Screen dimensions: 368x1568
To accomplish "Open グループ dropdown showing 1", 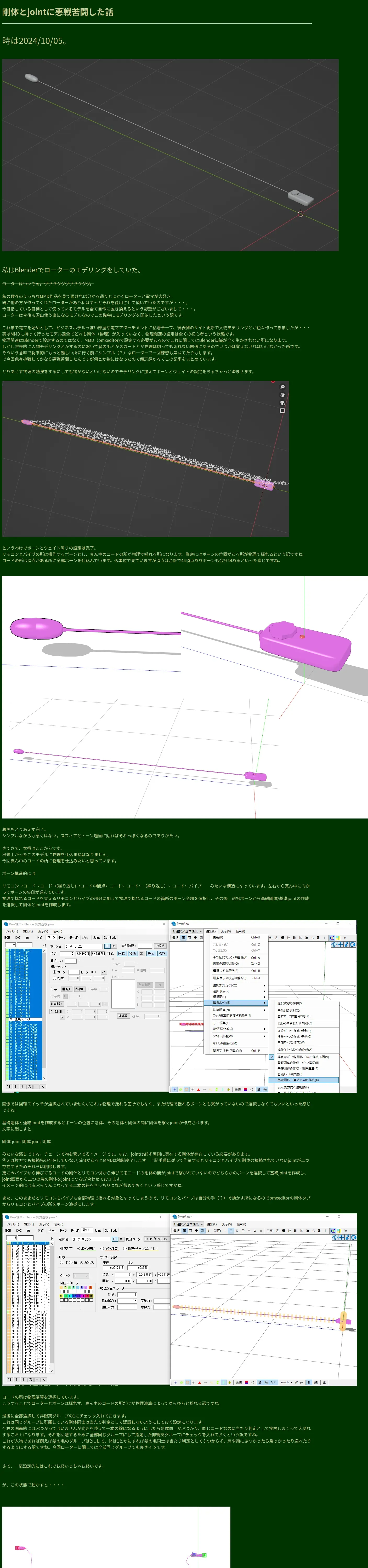I will tap(82, 1276).
